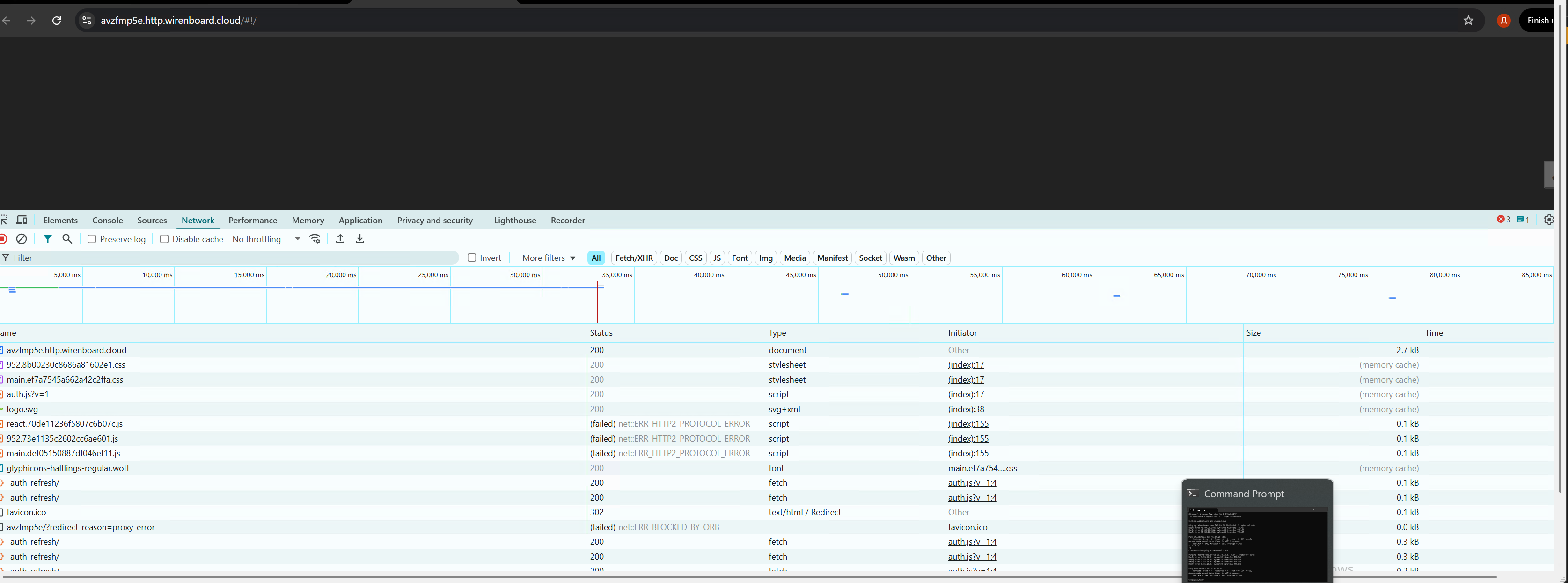The height and width of the screenshot is (583, 1568).
Task: Filter requests by Media
Action: click(x=794, y=258)
